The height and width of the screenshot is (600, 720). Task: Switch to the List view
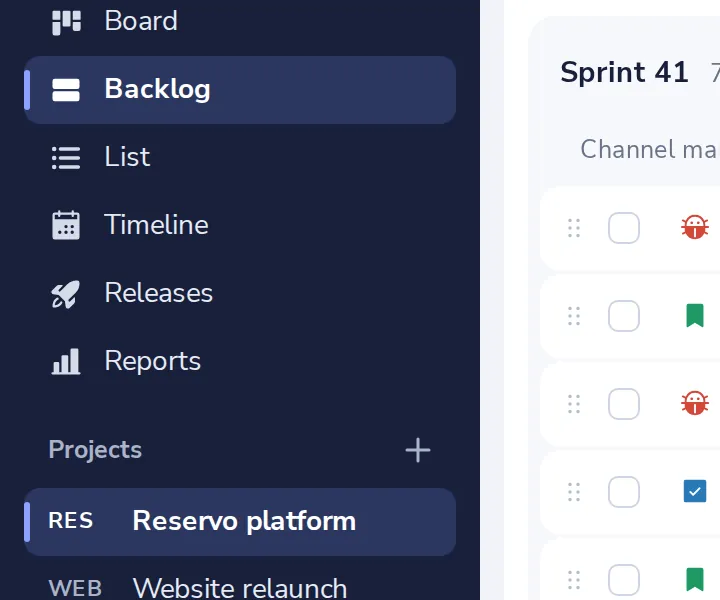pyautogui.click(x=240, y=157)
